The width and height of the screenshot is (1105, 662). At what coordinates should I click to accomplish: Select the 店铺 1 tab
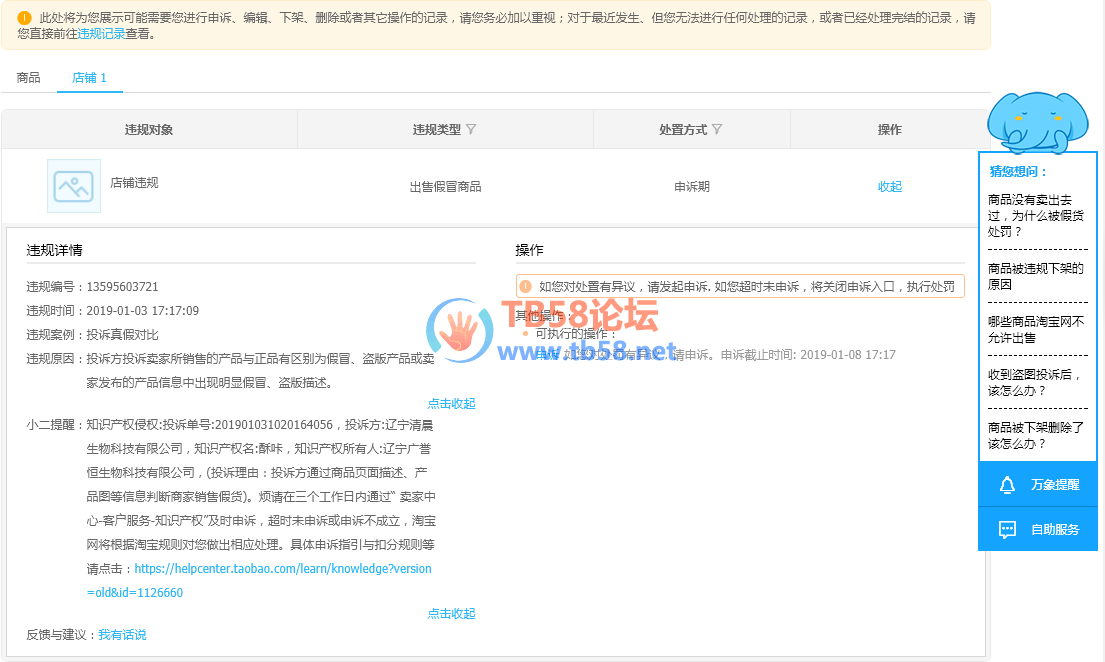point(89,78)
